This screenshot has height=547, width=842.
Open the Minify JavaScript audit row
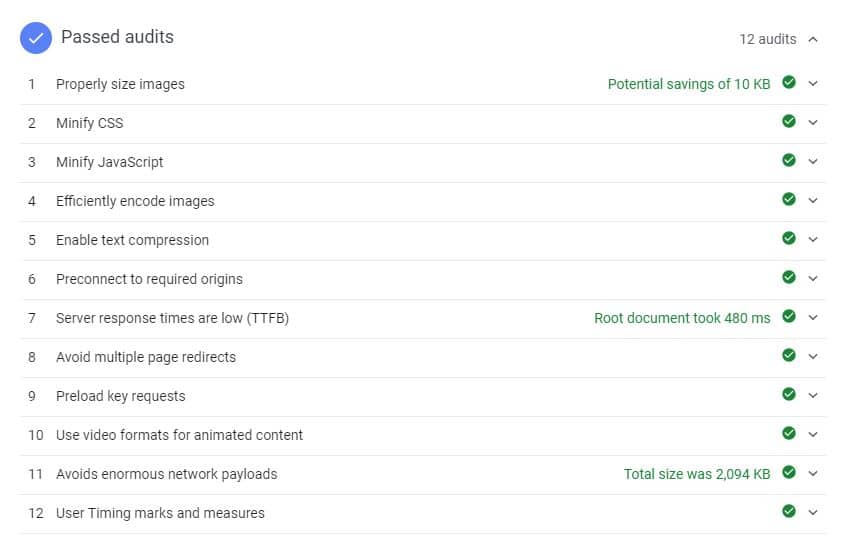click(x=423, y=163)
